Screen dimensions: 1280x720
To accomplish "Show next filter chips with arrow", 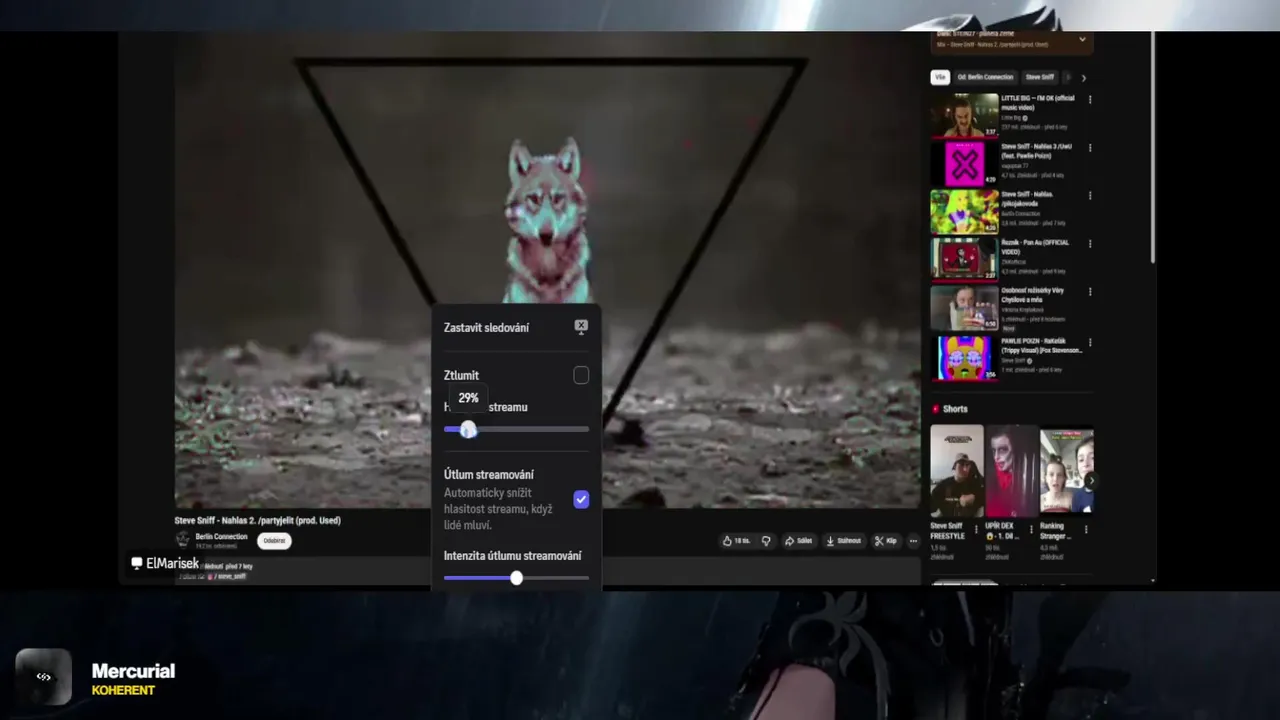I will [x=1083, y=77].
